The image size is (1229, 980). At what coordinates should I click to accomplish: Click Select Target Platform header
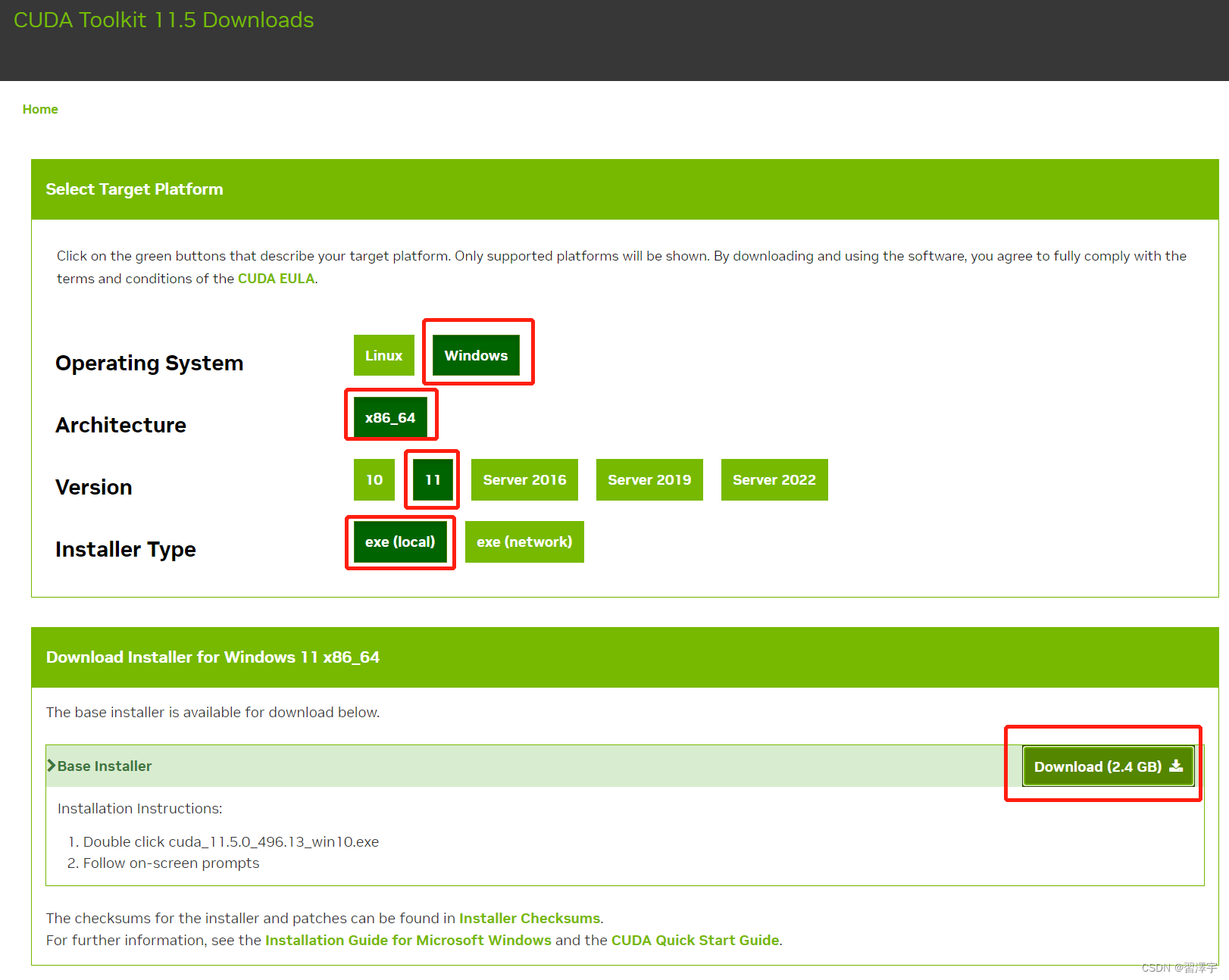[134, 189]
